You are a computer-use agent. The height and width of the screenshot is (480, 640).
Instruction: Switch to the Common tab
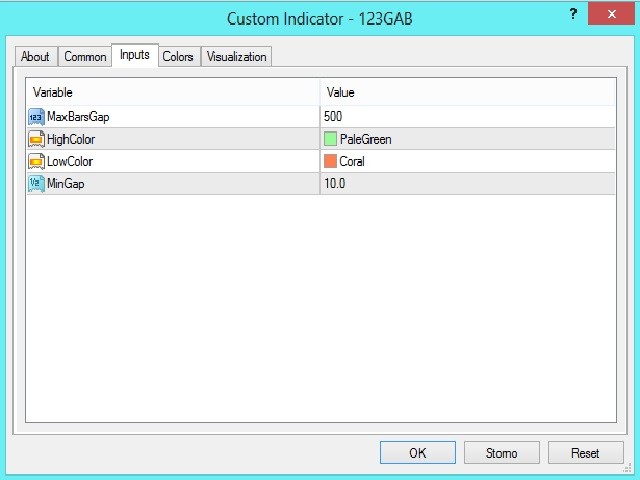pos(85,57)
